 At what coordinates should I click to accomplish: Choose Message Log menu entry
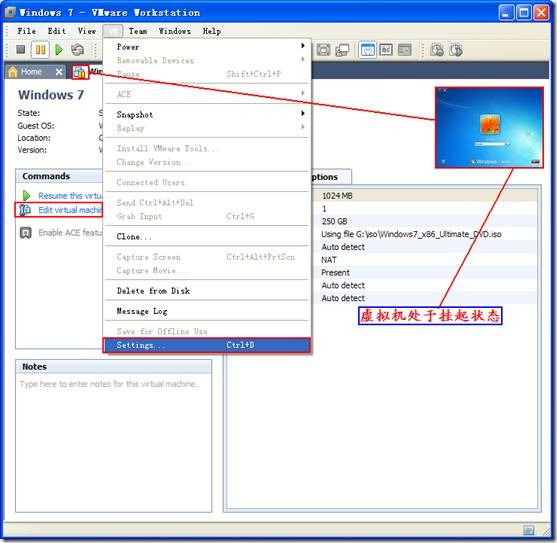207,311
